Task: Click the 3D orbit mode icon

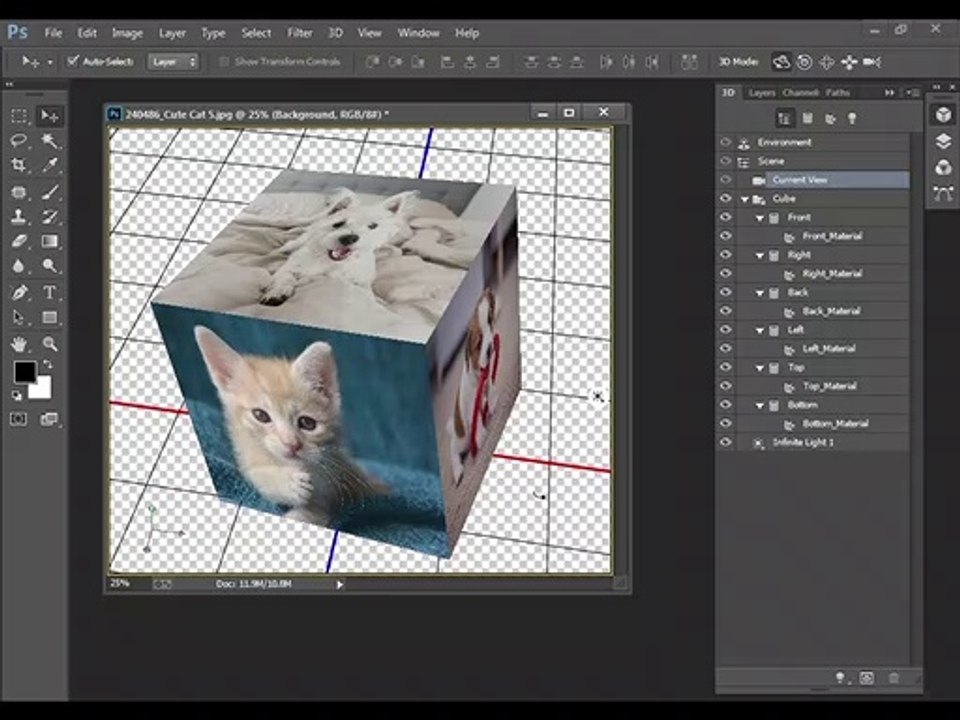Action: (781, 62)
